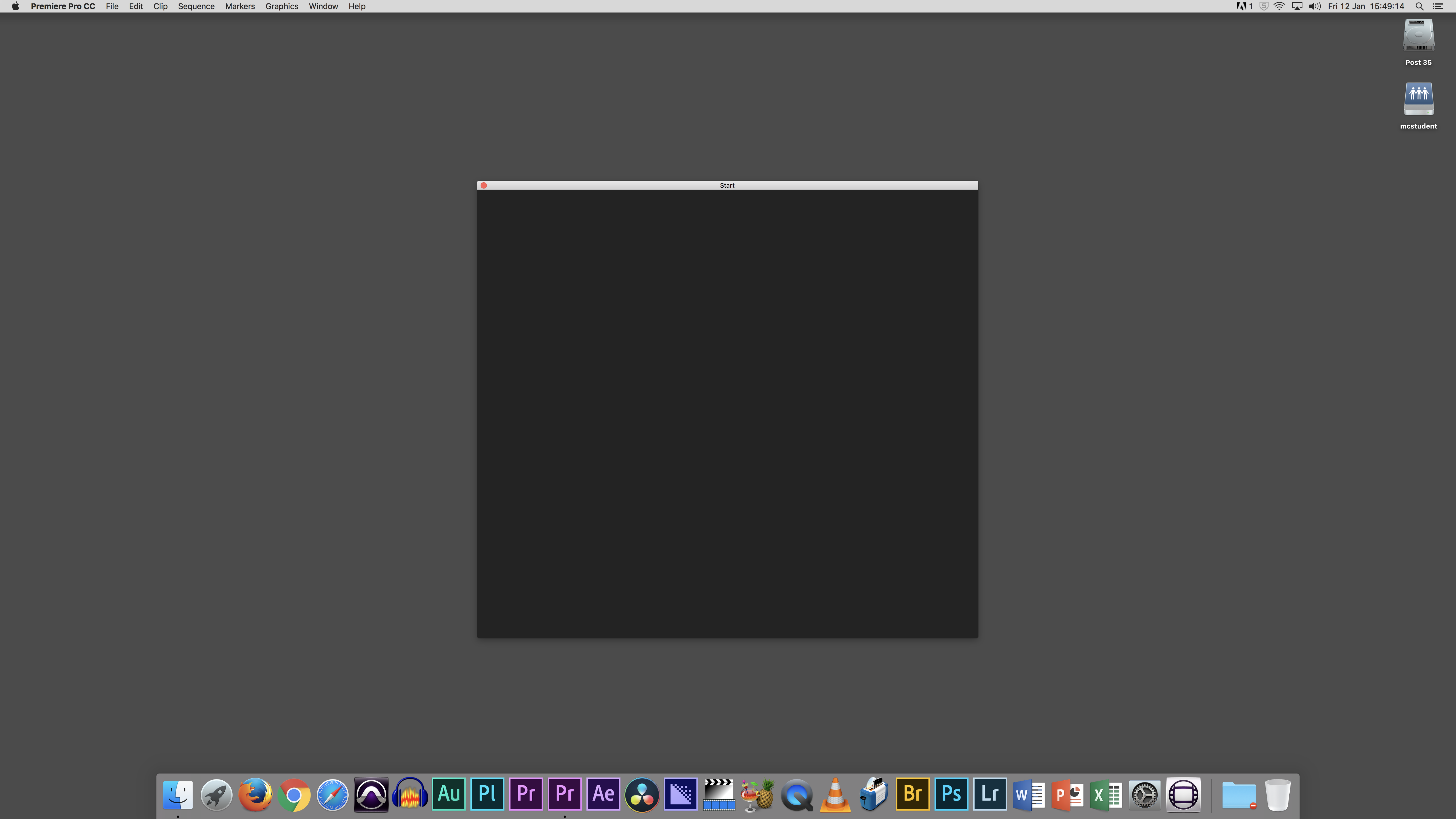The height and width of the screenshot is (819, 1456).
Task: Open Adobe Bridge (Br) in dock
Action: (913, 794)
